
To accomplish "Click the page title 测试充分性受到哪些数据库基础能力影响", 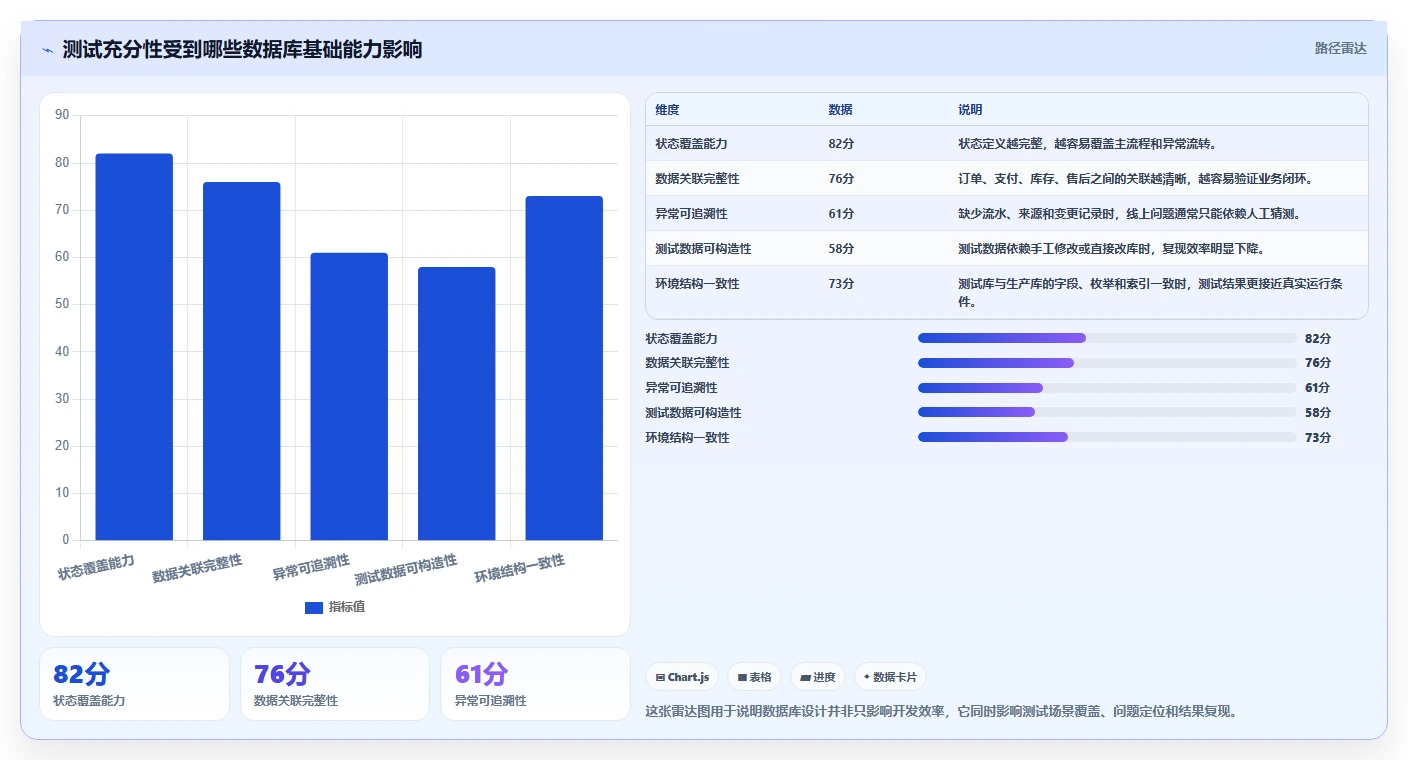I will [242, 49].
